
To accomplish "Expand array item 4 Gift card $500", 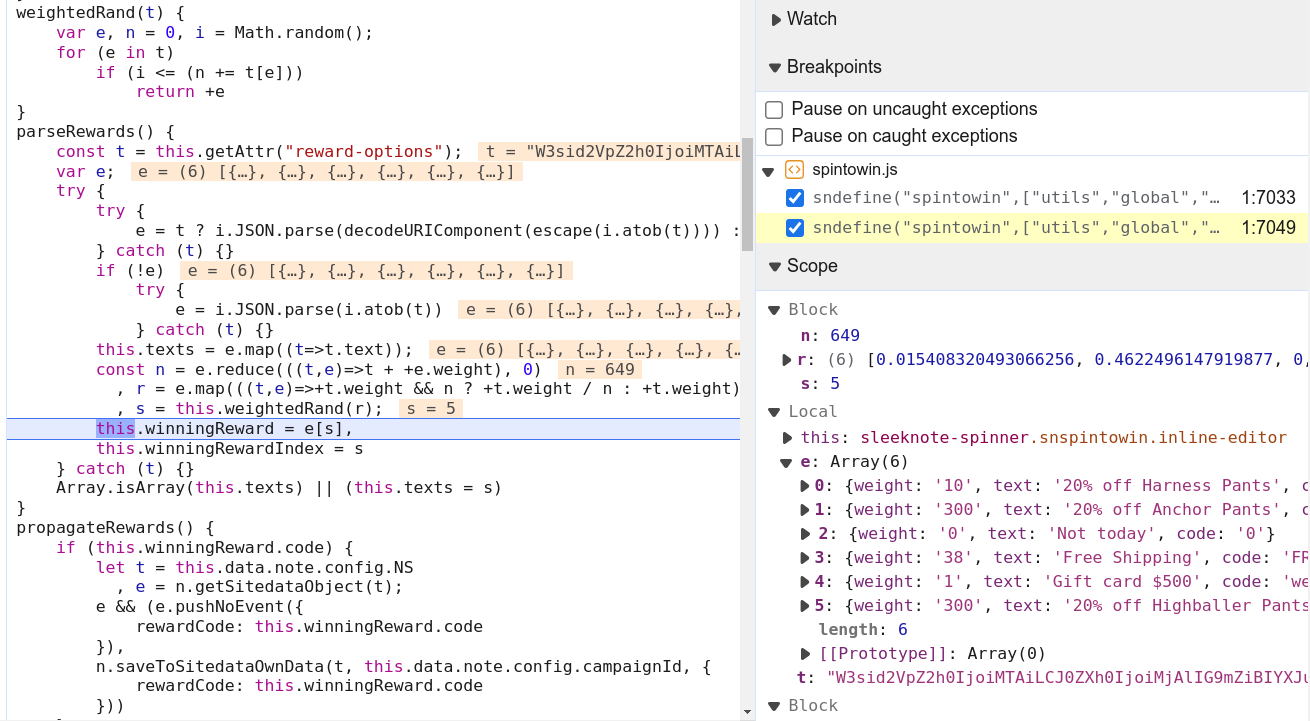I will pos(806,582).
